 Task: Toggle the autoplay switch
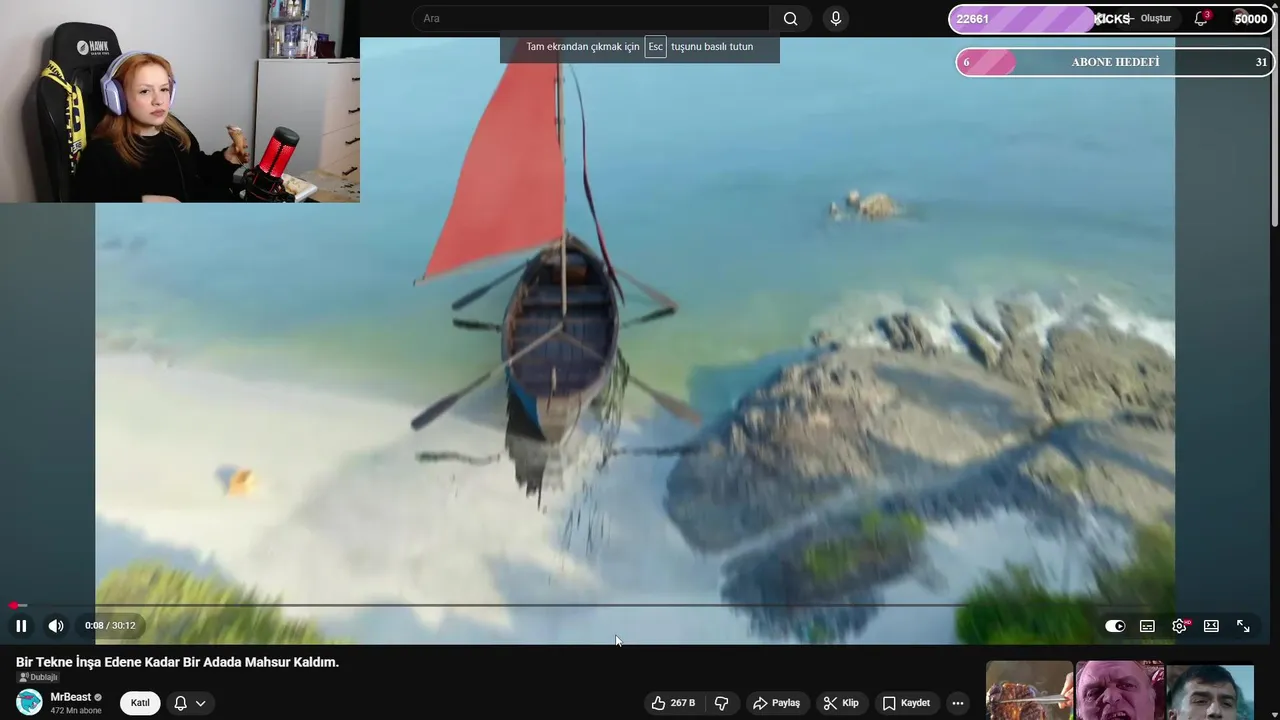tap(1115, 626)
